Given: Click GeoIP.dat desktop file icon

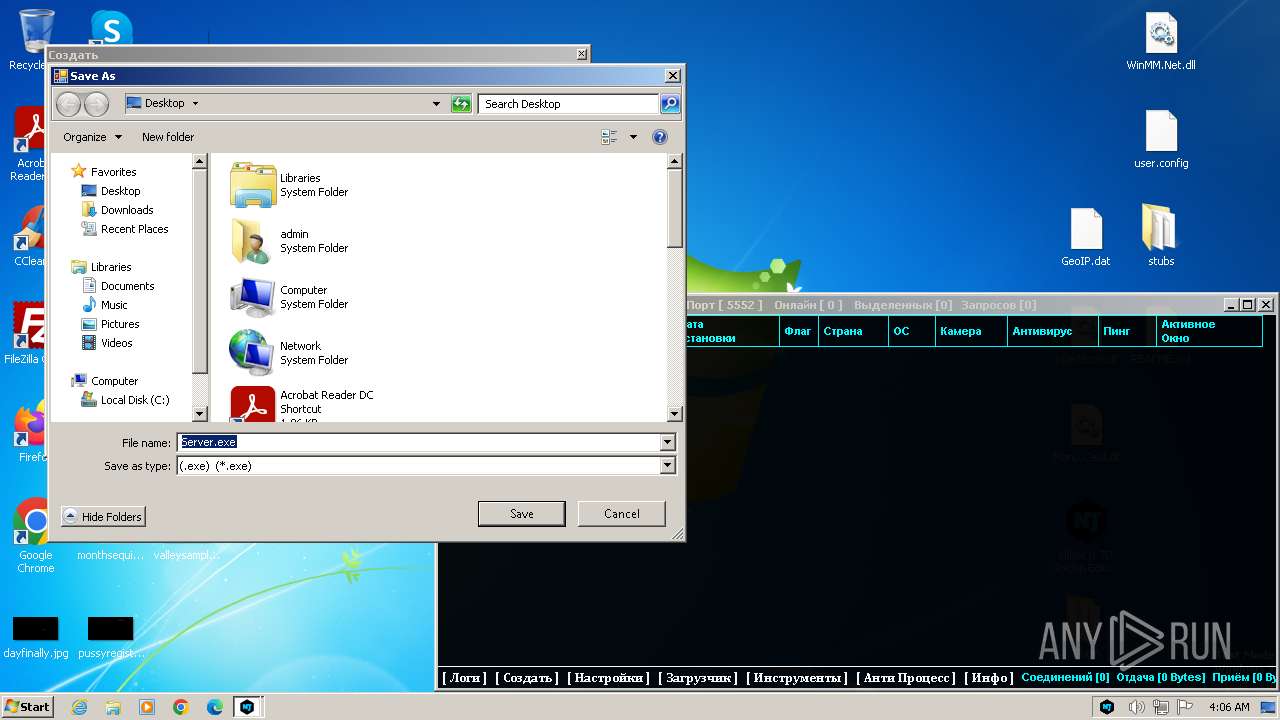Looking at the screenshot, I should (x=1086, y=238).
